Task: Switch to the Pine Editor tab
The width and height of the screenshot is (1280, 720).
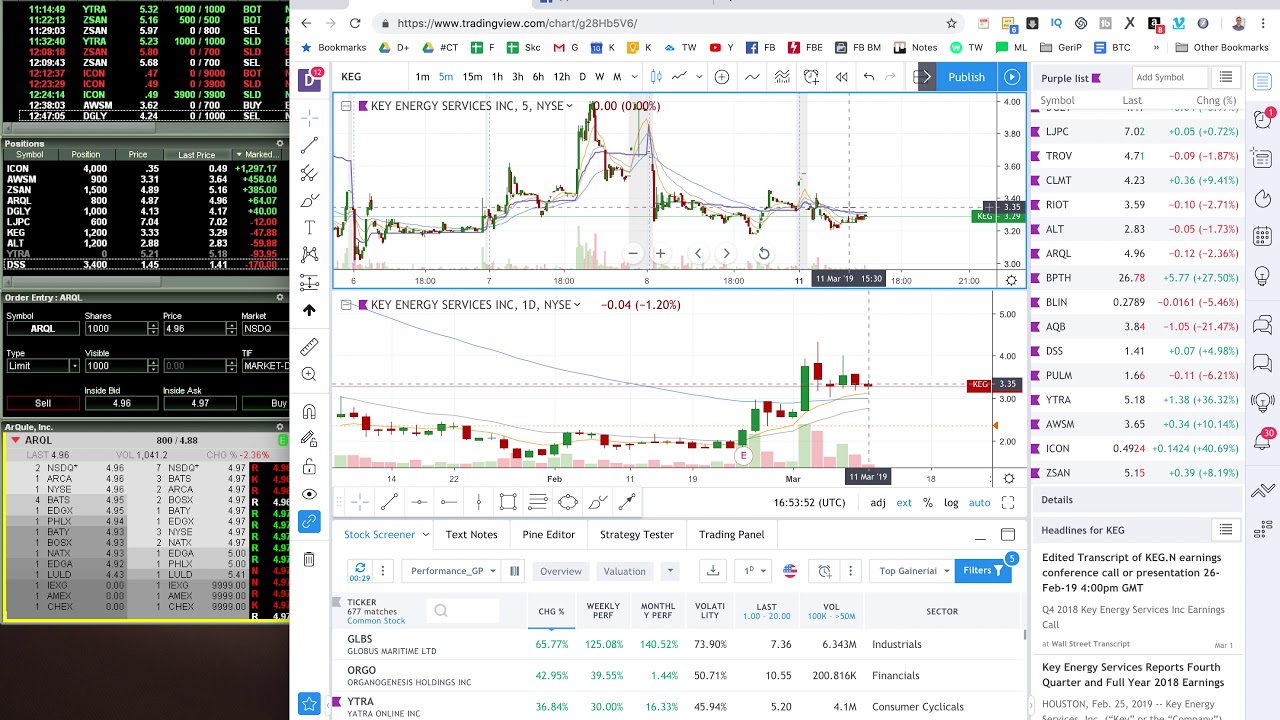Action: click(548, 535)
